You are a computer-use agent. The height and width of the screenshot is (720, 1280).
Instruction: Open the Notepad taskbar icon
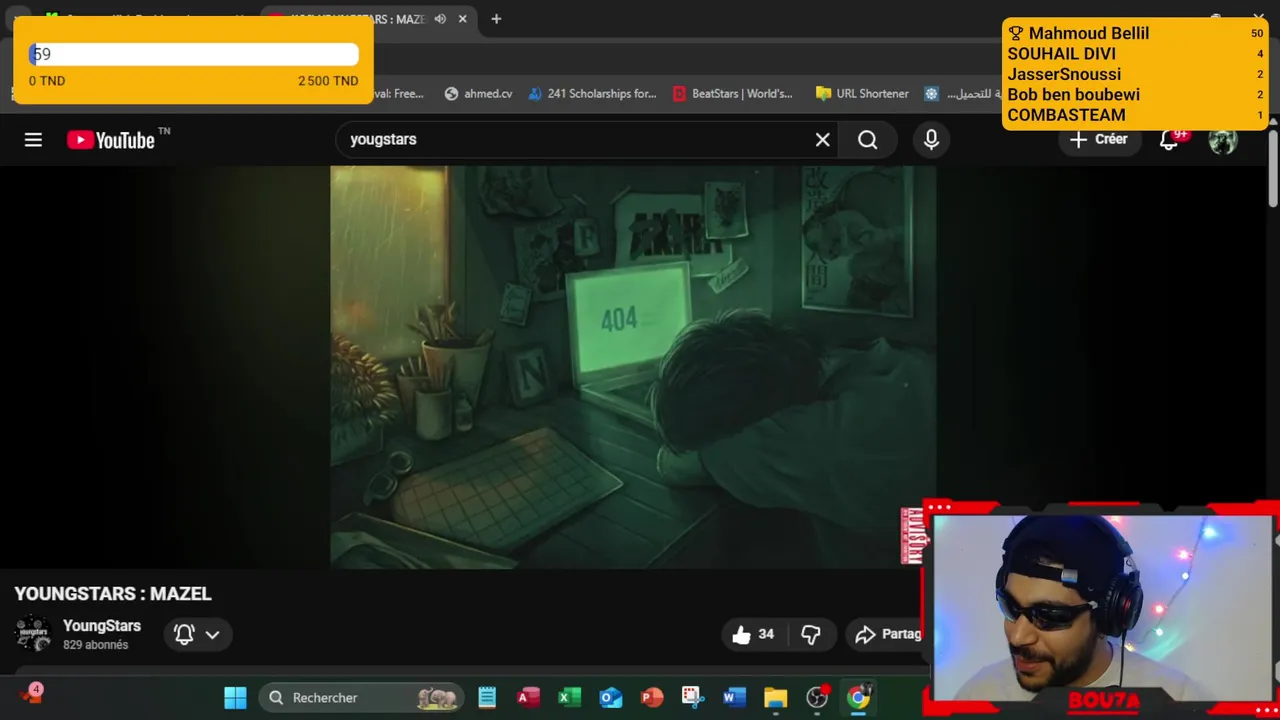click(487, 698)
